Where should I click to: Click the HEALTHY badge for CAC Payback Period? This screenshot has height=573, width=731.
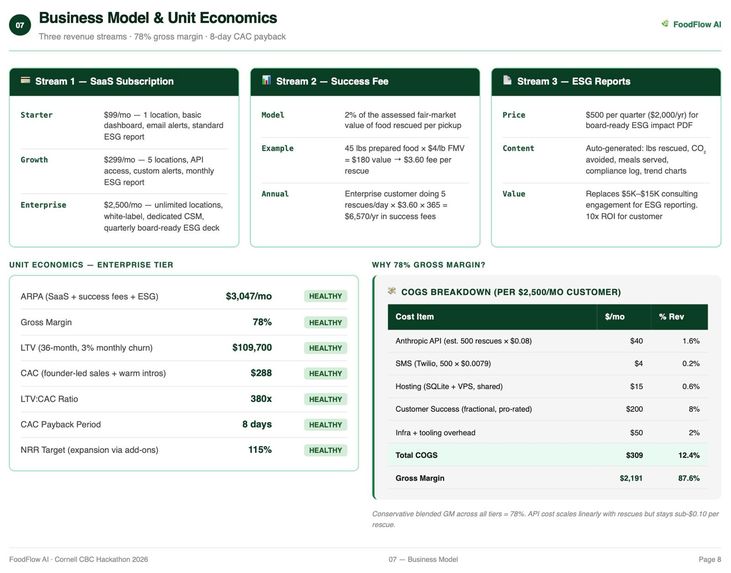[325, 425]
